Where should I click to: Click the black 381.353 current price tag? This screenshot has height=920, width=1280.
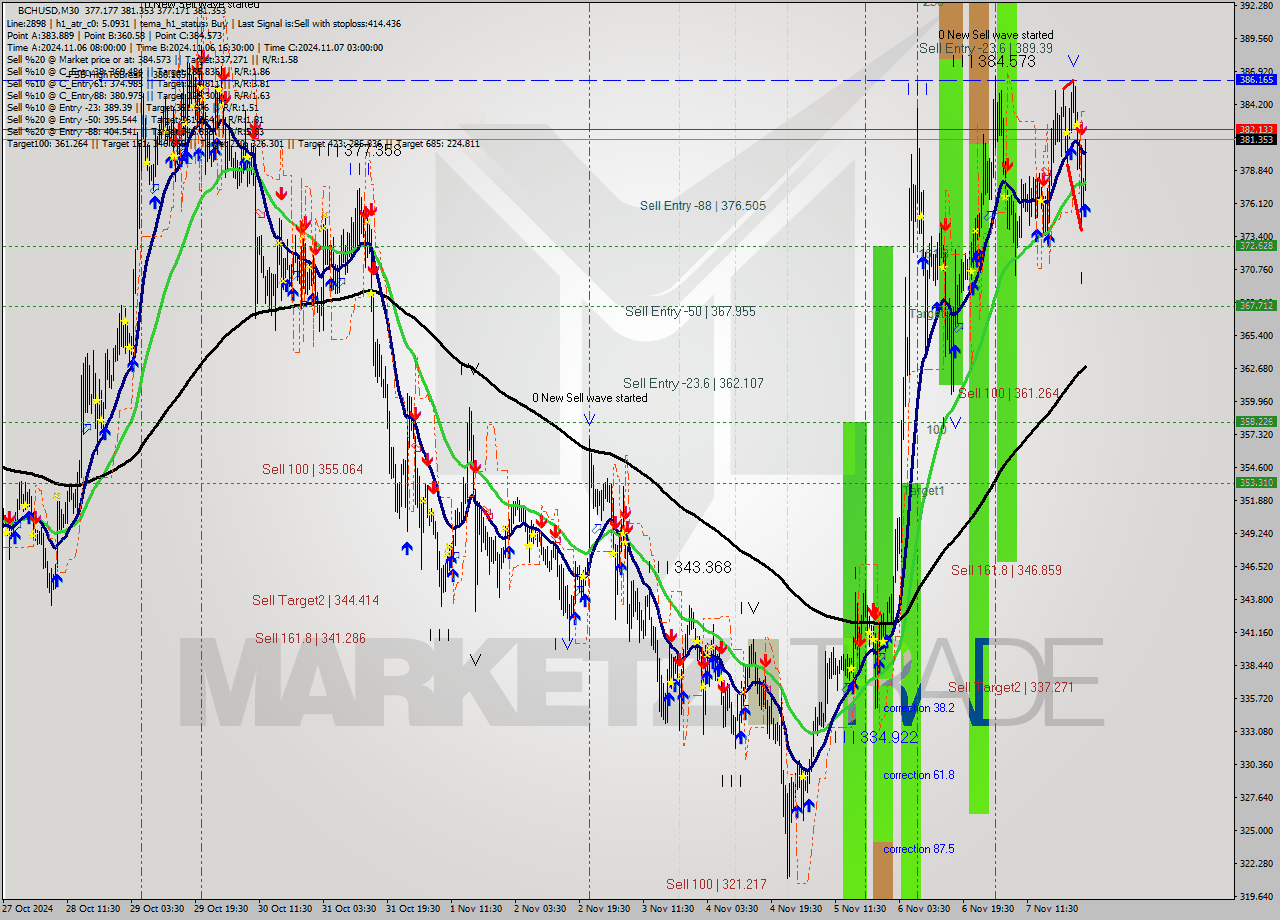(1256, 140)
